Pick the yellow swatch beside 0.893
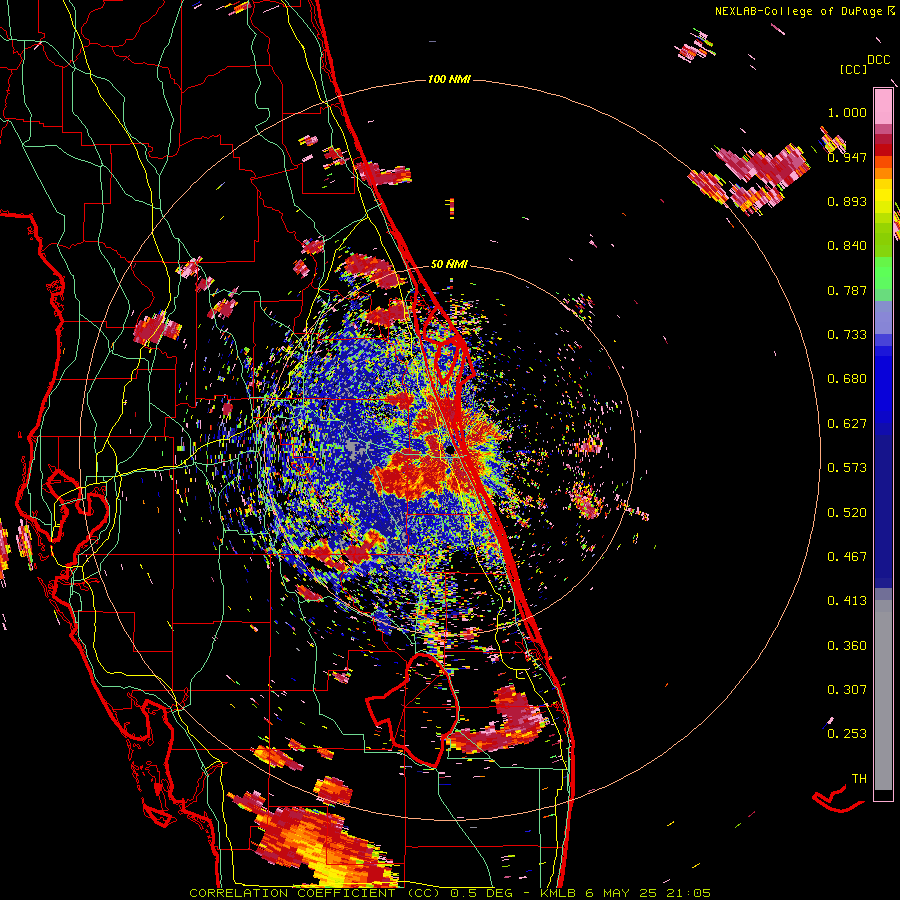 point(883,201)
